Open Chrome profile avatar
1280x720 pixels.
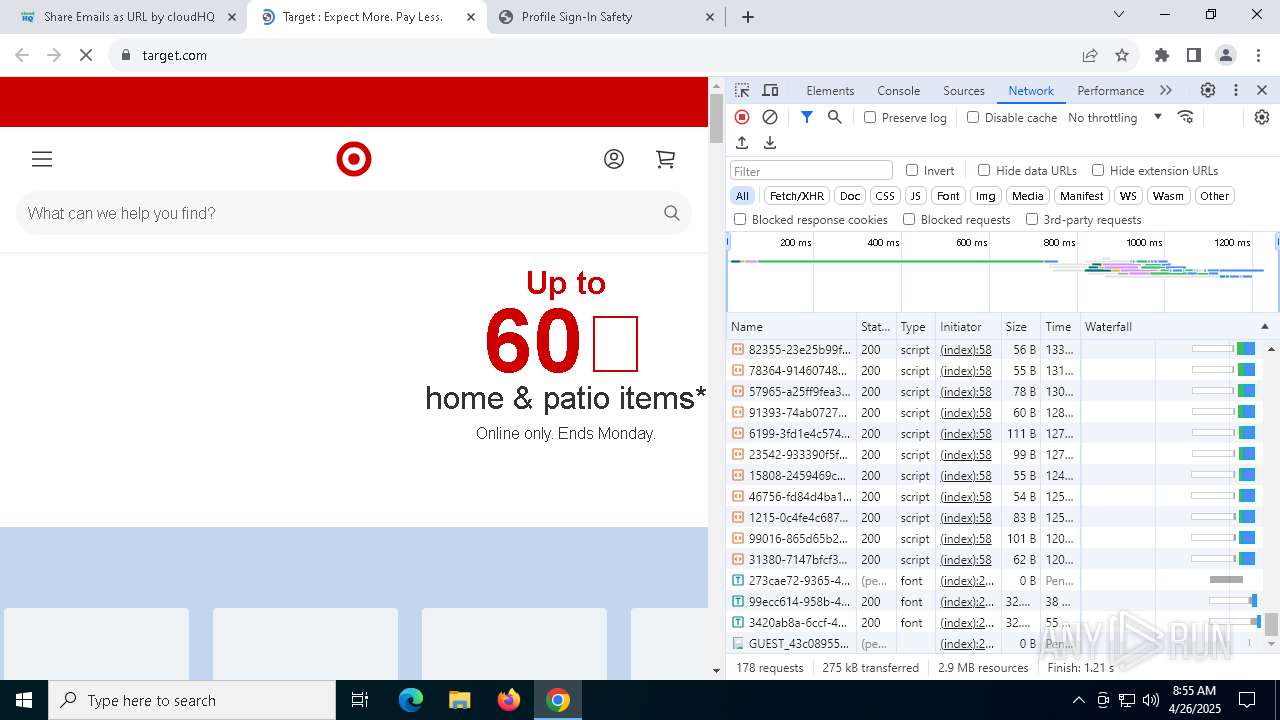[1226, 55]
